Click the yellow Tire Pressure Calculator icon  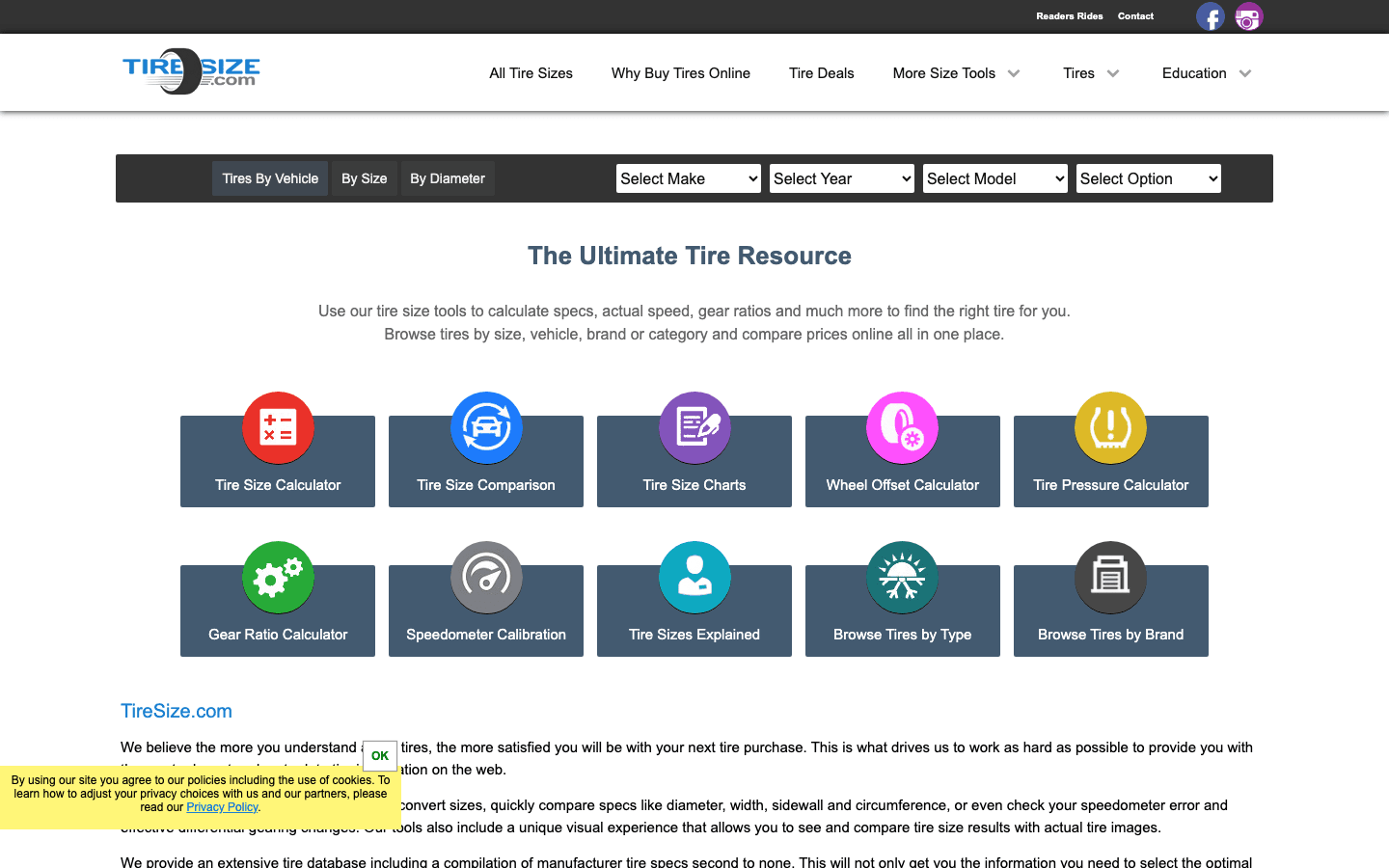tap(1111, 428)
